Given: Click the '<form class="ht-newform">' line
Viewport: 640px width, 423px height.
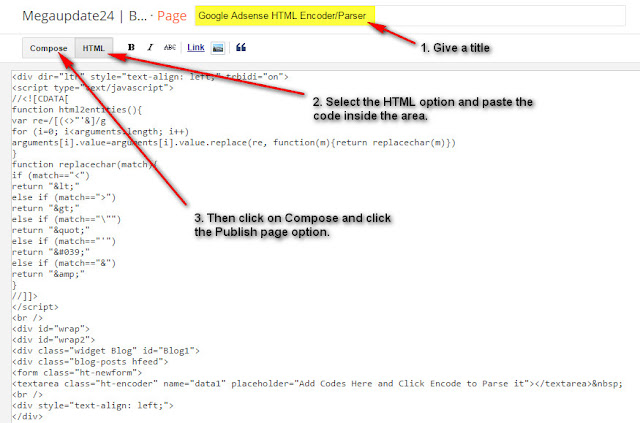Looking at the screenshot, I should 77,373.
